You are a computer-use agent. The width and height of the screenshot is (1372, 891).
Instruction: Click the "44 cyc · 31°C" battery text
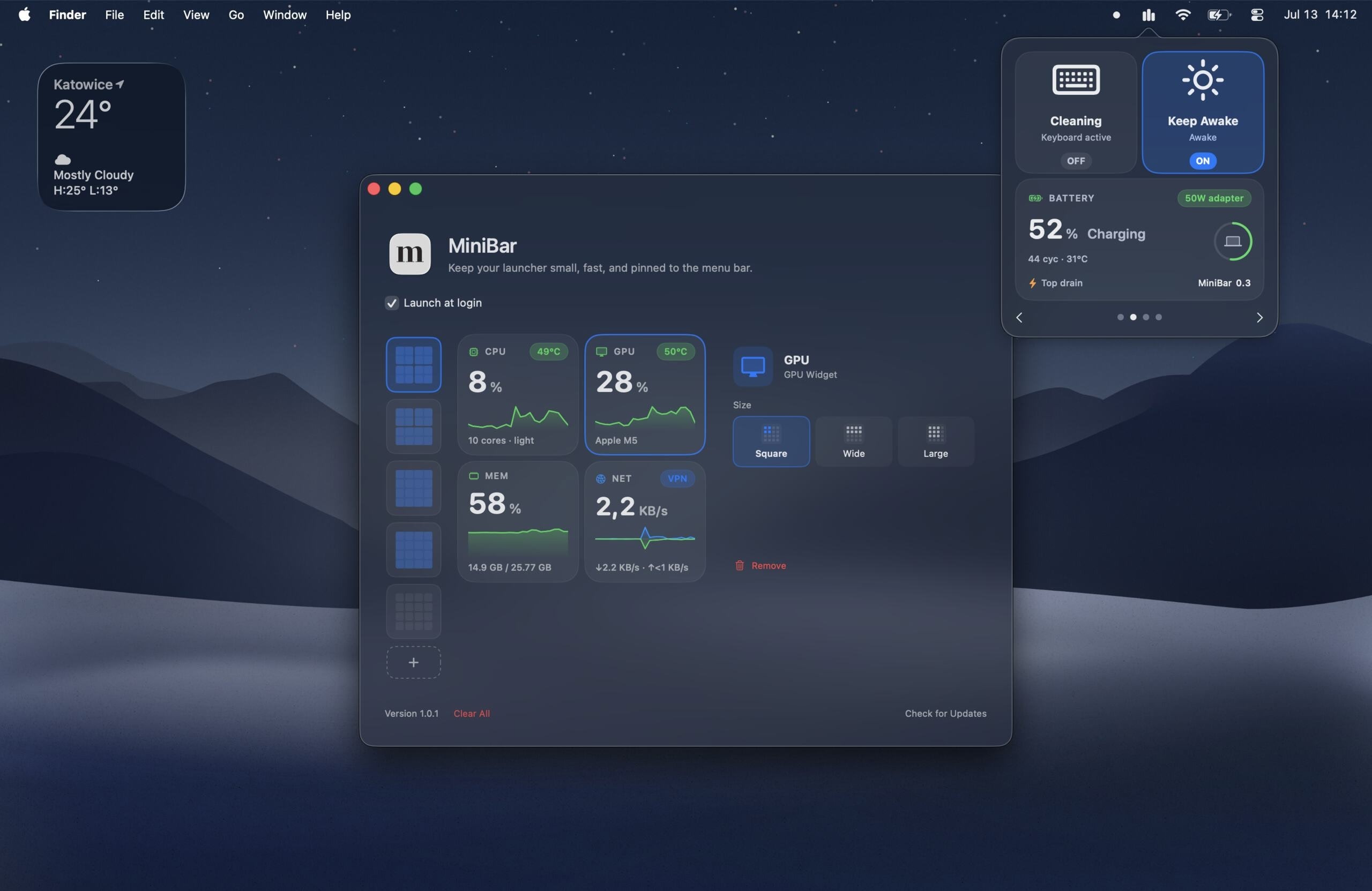pos(1058,259)
